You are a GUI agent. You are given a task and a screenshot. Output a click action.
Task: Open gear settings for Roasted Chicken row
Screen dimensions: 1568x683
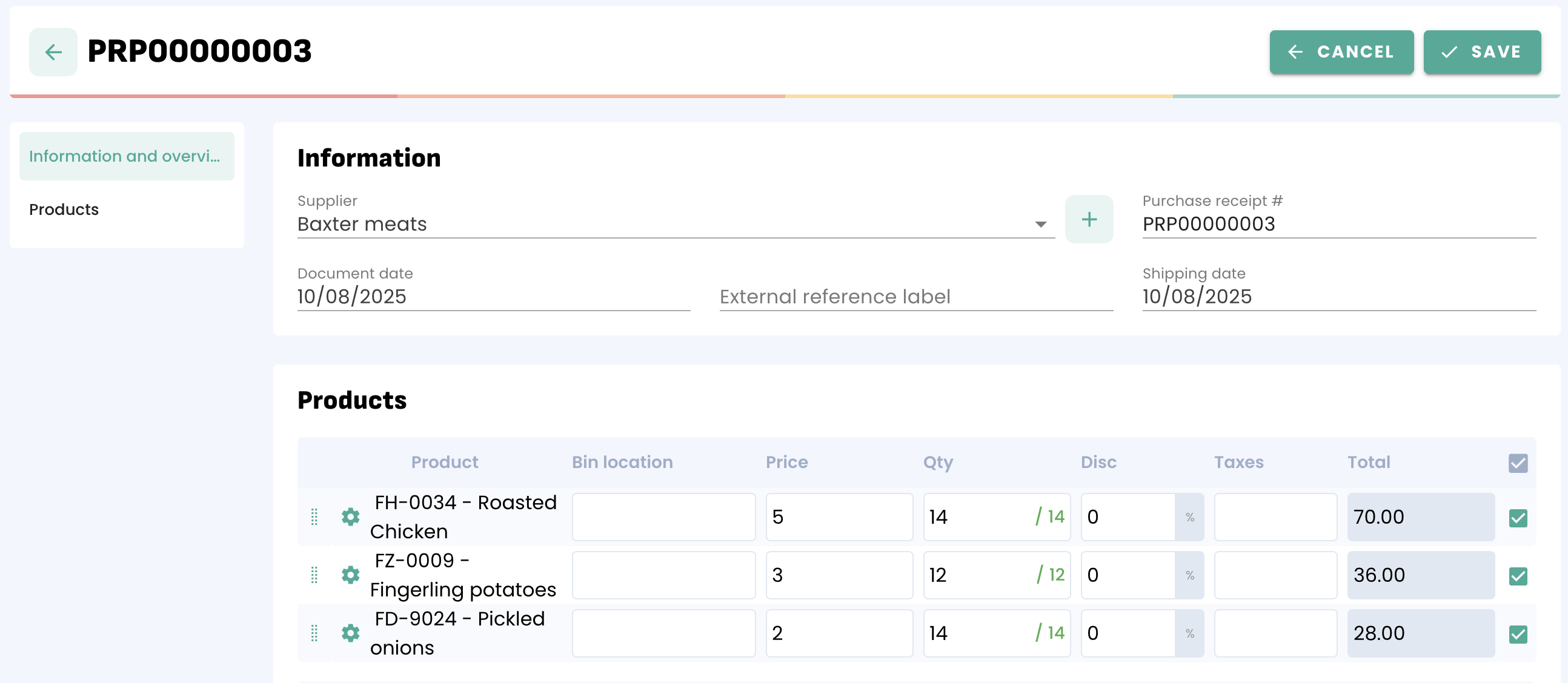click(350, 517)
